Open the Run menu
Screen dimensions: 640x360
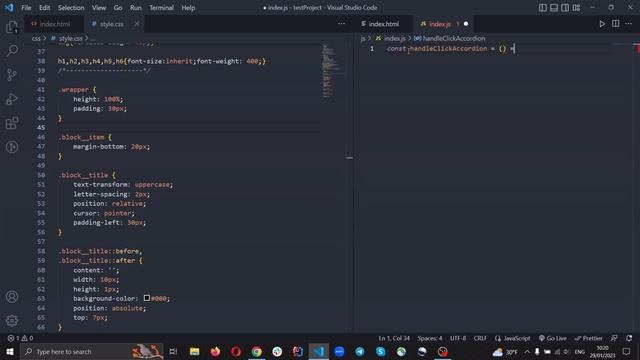tap(136, 8)
